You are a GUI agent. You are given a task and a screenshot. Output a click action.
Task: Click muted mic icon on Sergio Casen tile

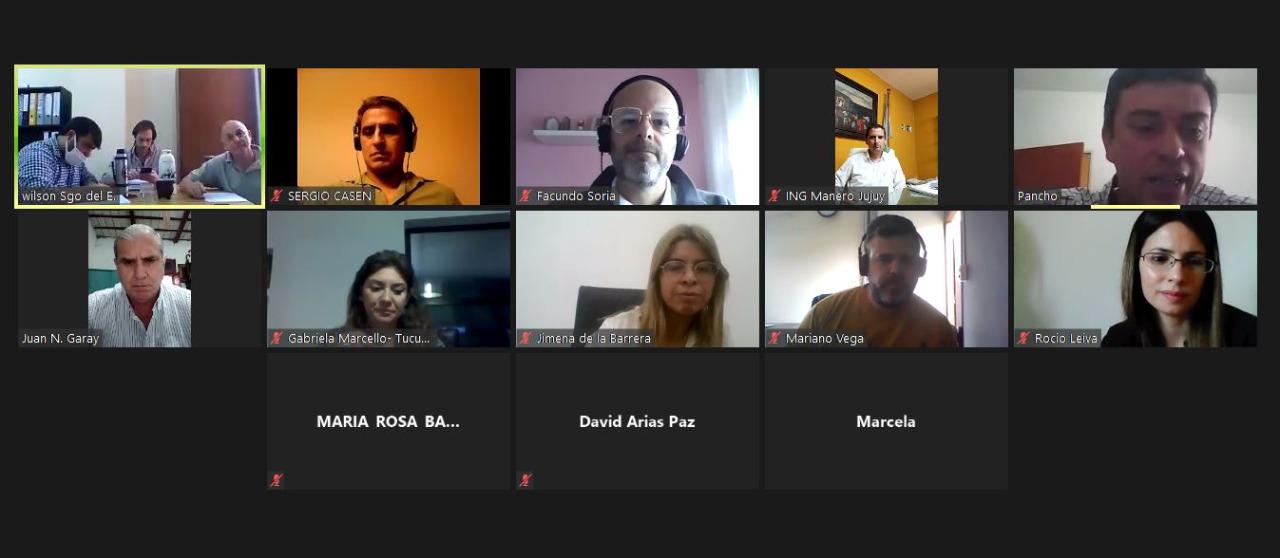pyautogui.click(x=276, y=196)
